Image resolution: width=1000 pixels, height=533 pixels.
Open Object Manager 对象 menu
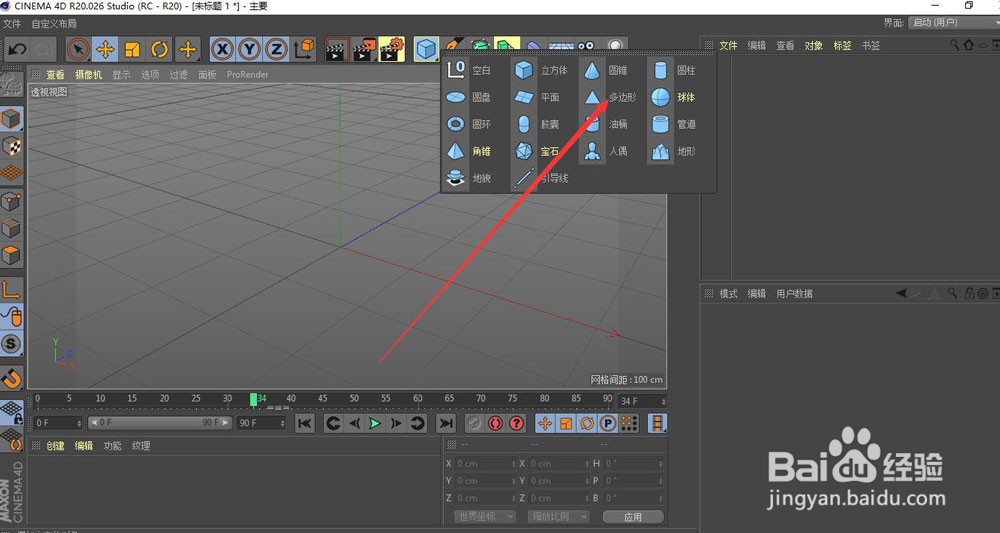(813, 45)
